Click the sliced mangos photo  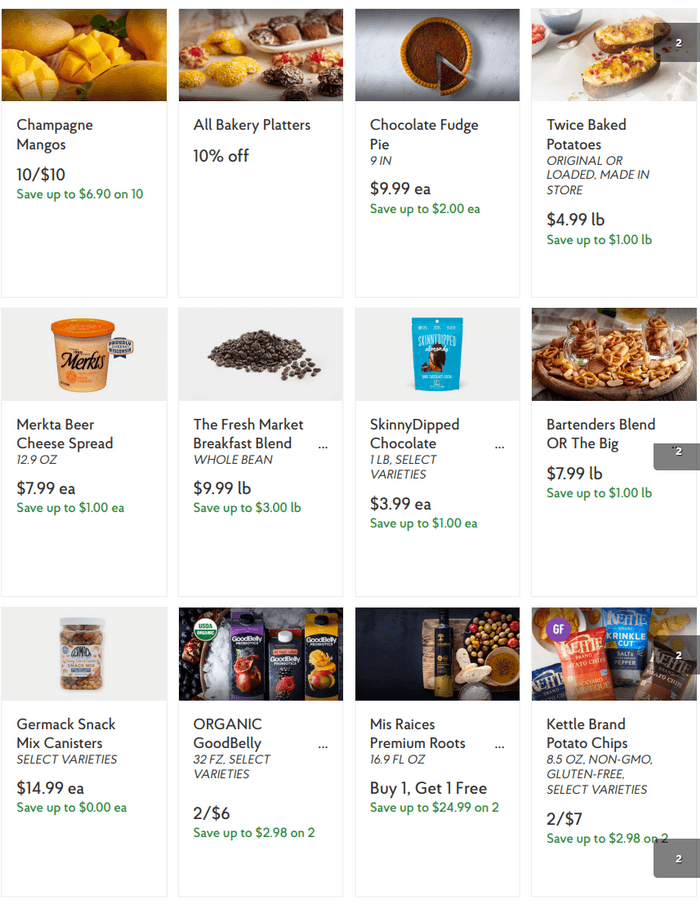84,54
